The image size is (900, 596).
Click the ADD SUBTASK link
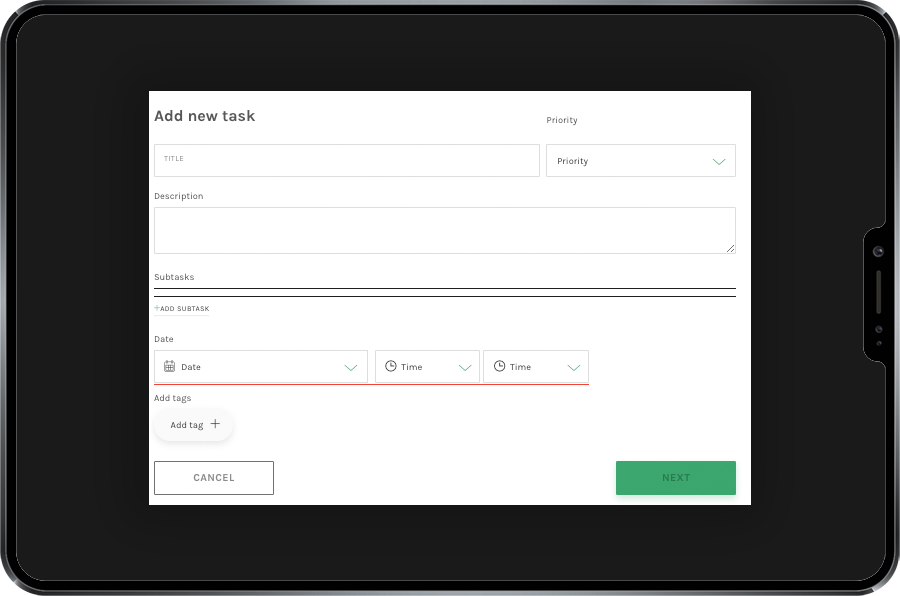click(185, 309)
